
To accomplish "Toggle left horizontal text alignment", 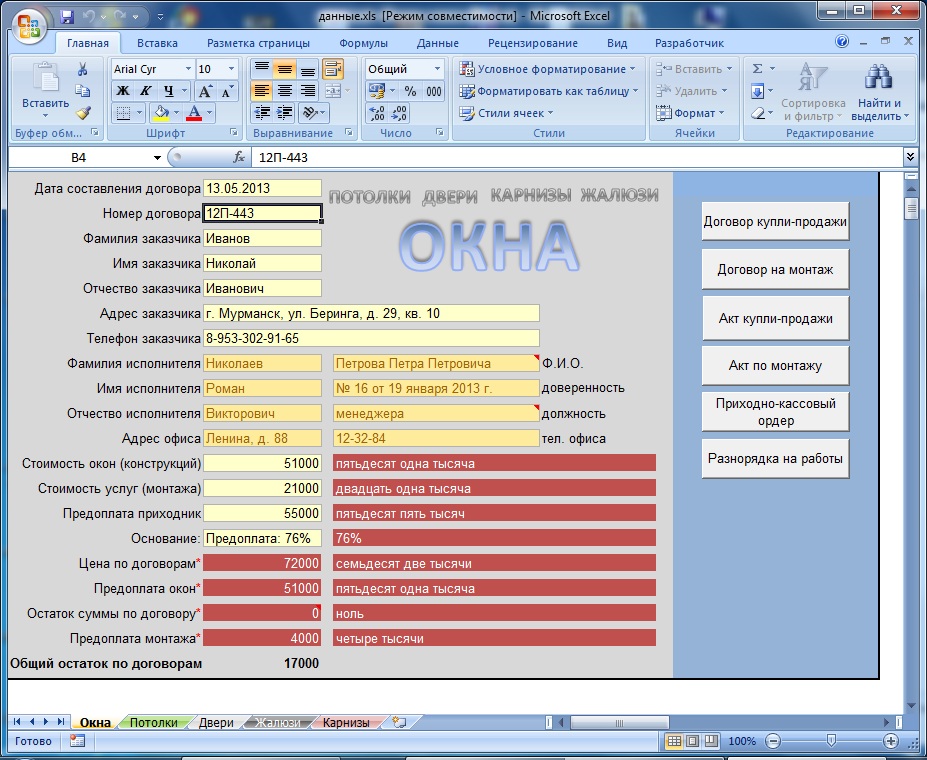I will (x=262, y=91).
